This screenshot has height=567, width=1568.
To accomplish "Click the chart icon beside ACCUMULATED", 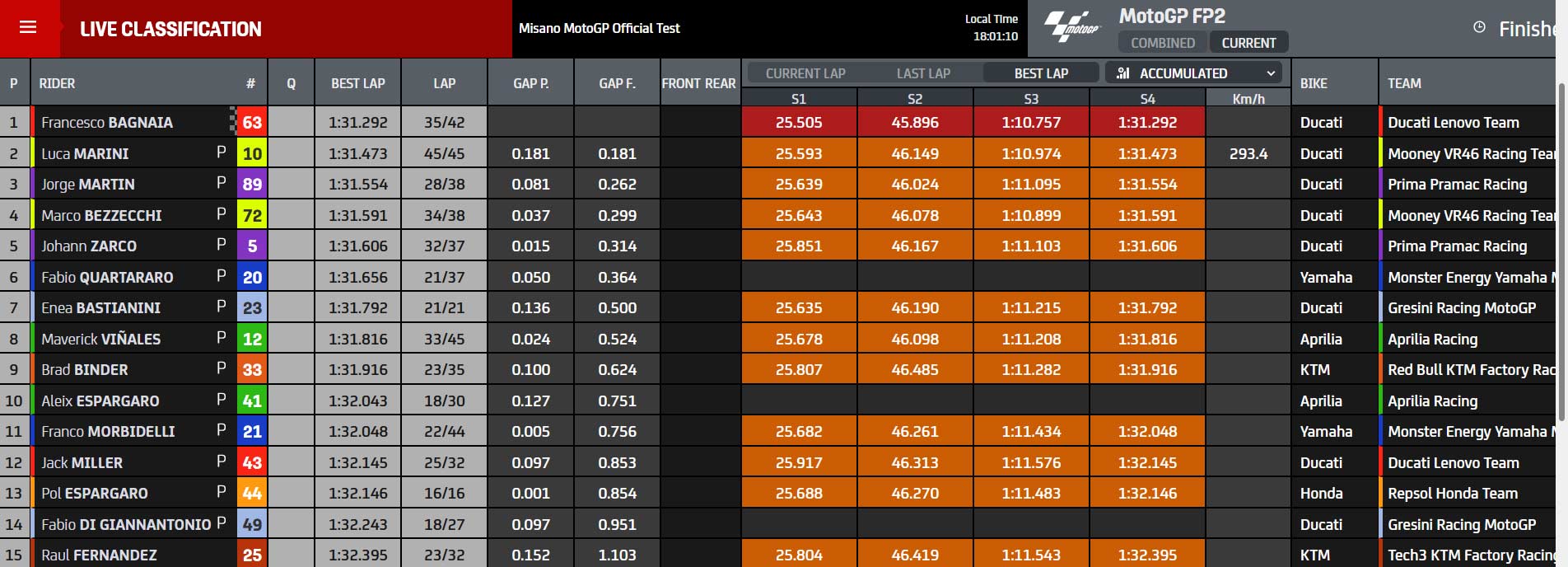I will [1122, 73].
